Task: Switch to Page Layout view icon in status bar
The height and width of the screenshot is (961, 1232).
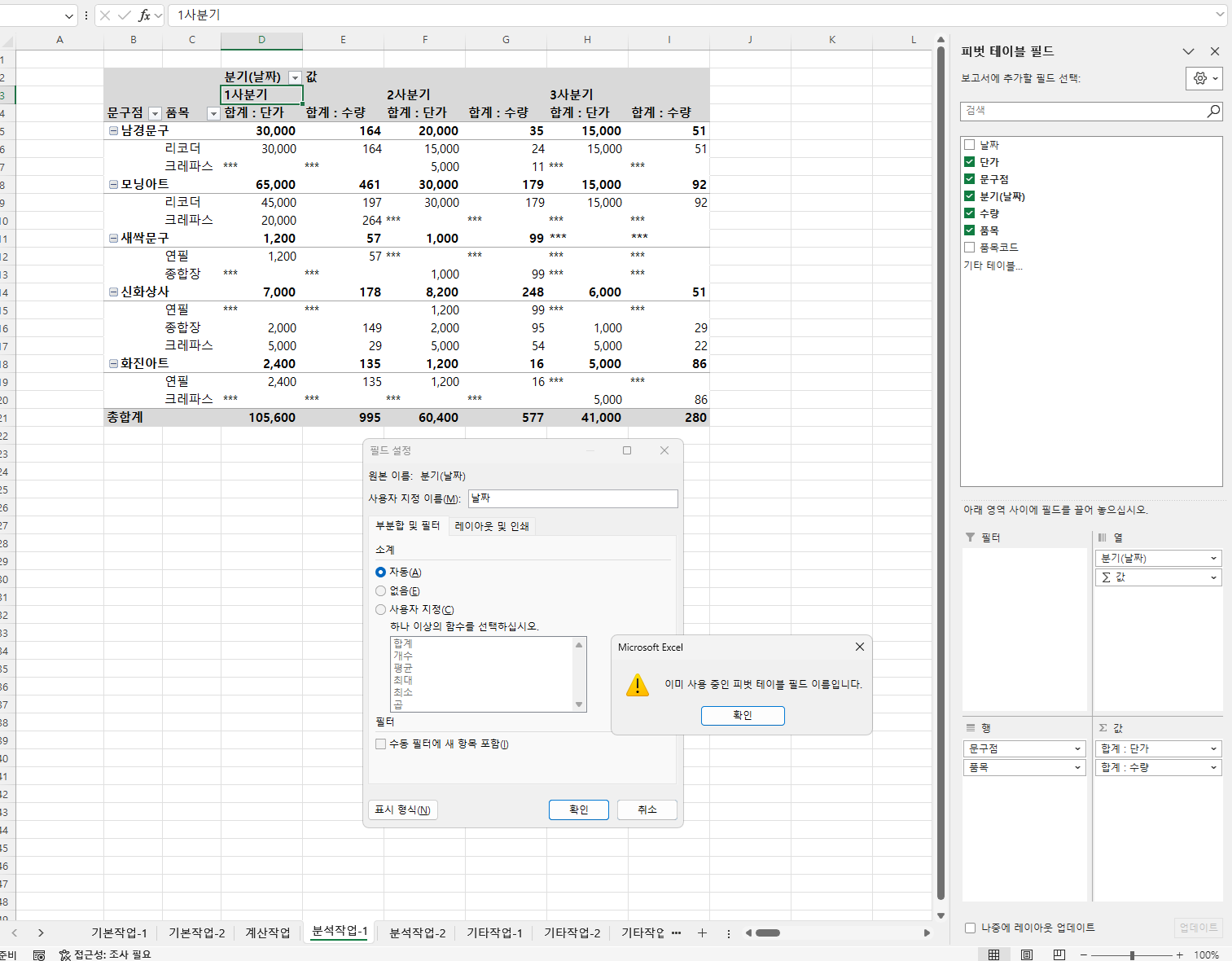Action: coord(1027,954)
